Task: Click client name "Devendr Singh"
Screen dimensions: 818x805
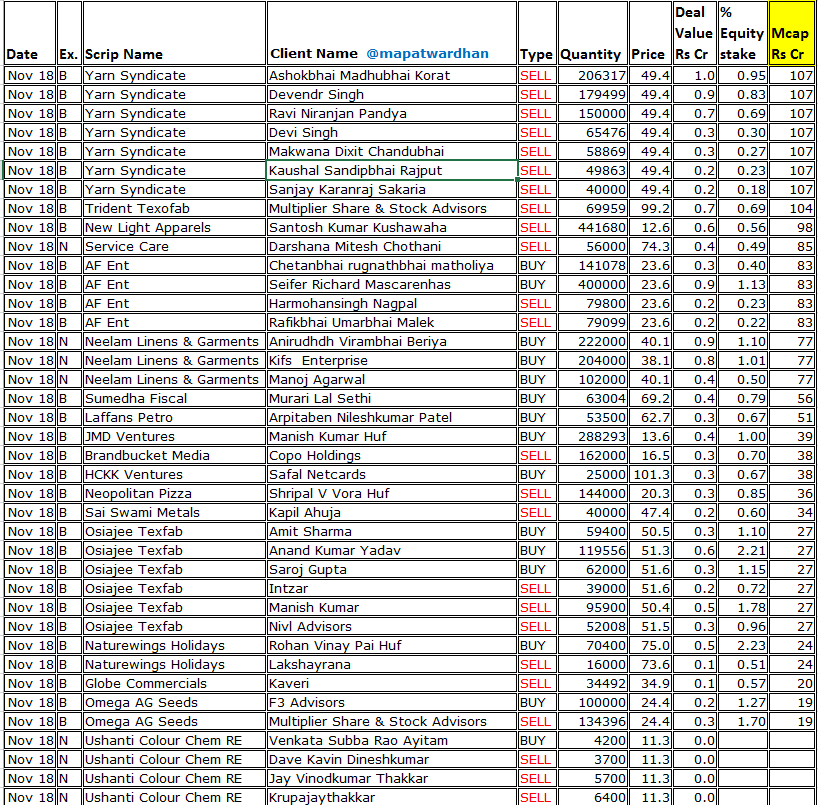Action: (392, 94)
